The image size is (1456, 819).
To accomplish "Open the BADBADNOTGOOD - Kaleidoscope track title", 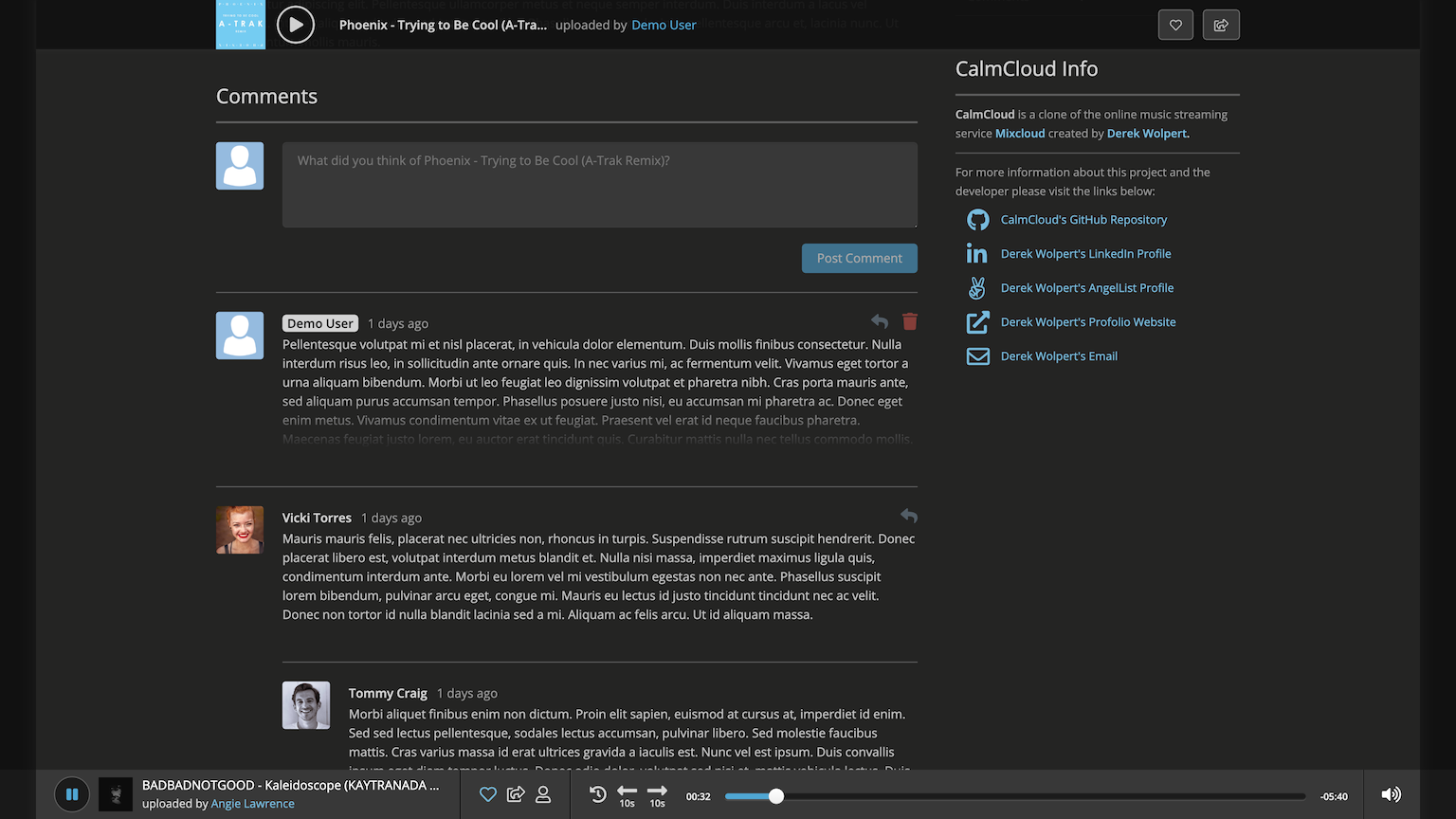I will coord(291,785).
